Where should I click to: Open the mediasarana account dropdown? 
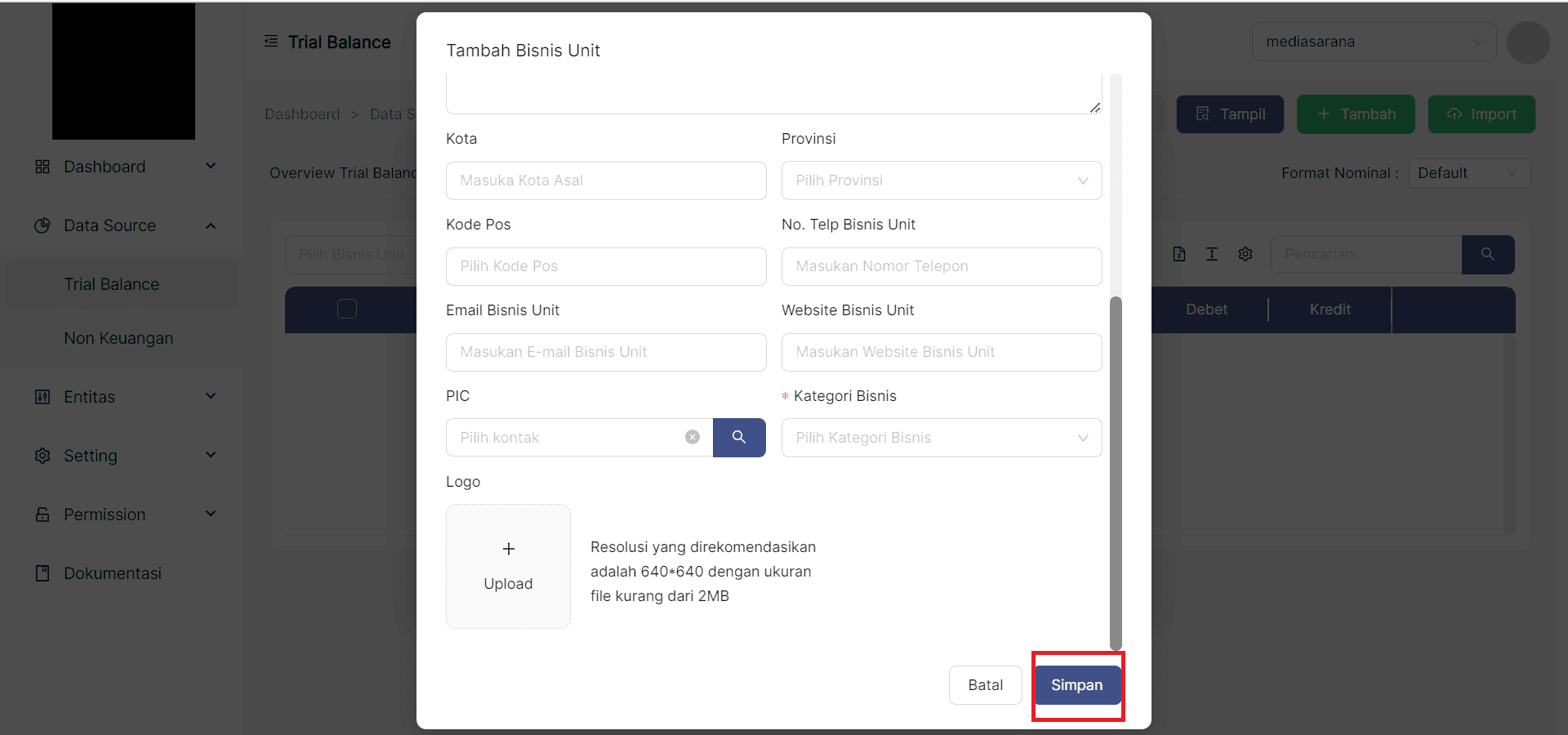[x=1374, y=42]
